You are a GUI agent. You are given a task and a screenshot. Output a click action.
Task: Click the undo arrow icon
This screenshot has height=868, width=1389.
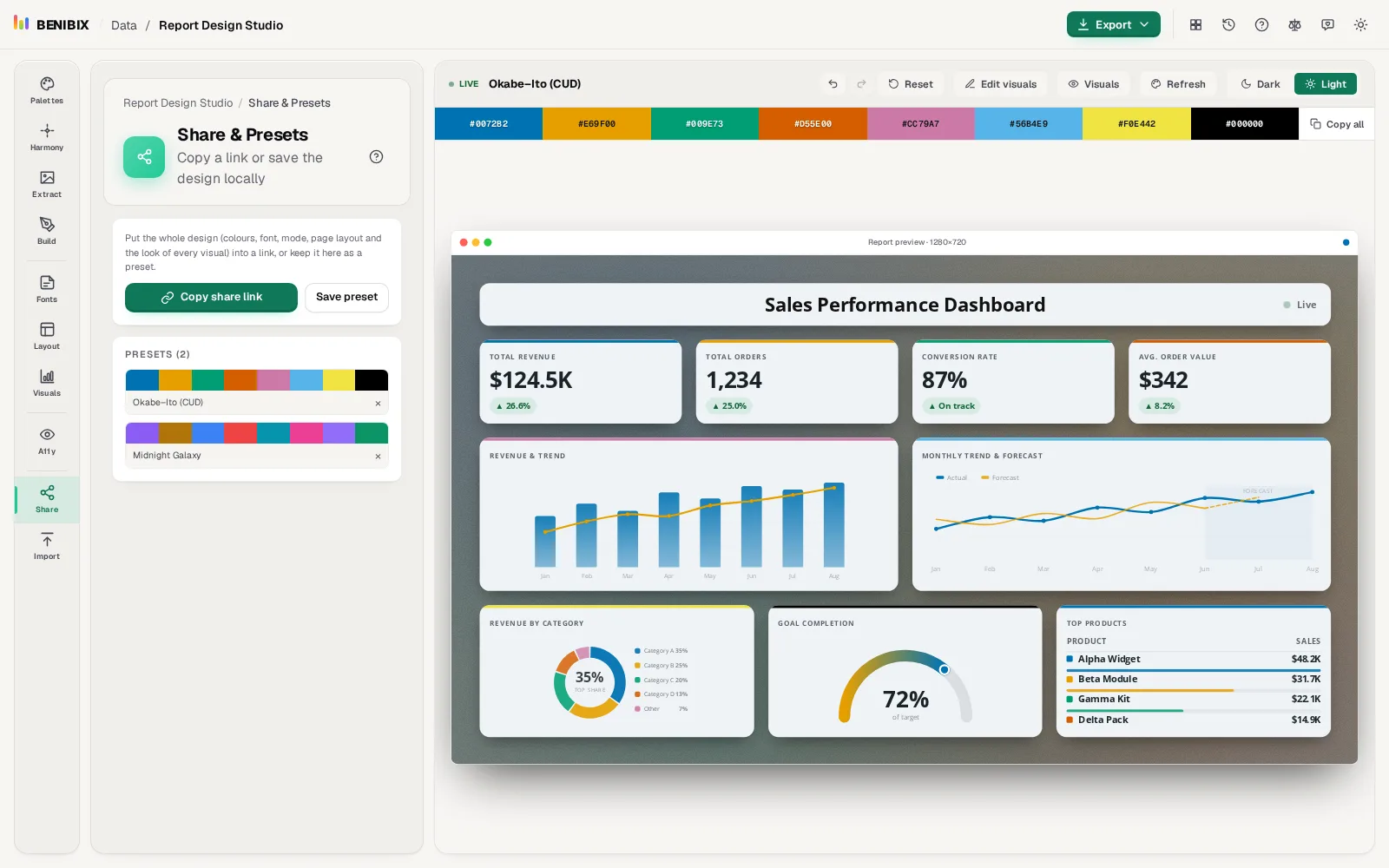click(x=833, y=84)
